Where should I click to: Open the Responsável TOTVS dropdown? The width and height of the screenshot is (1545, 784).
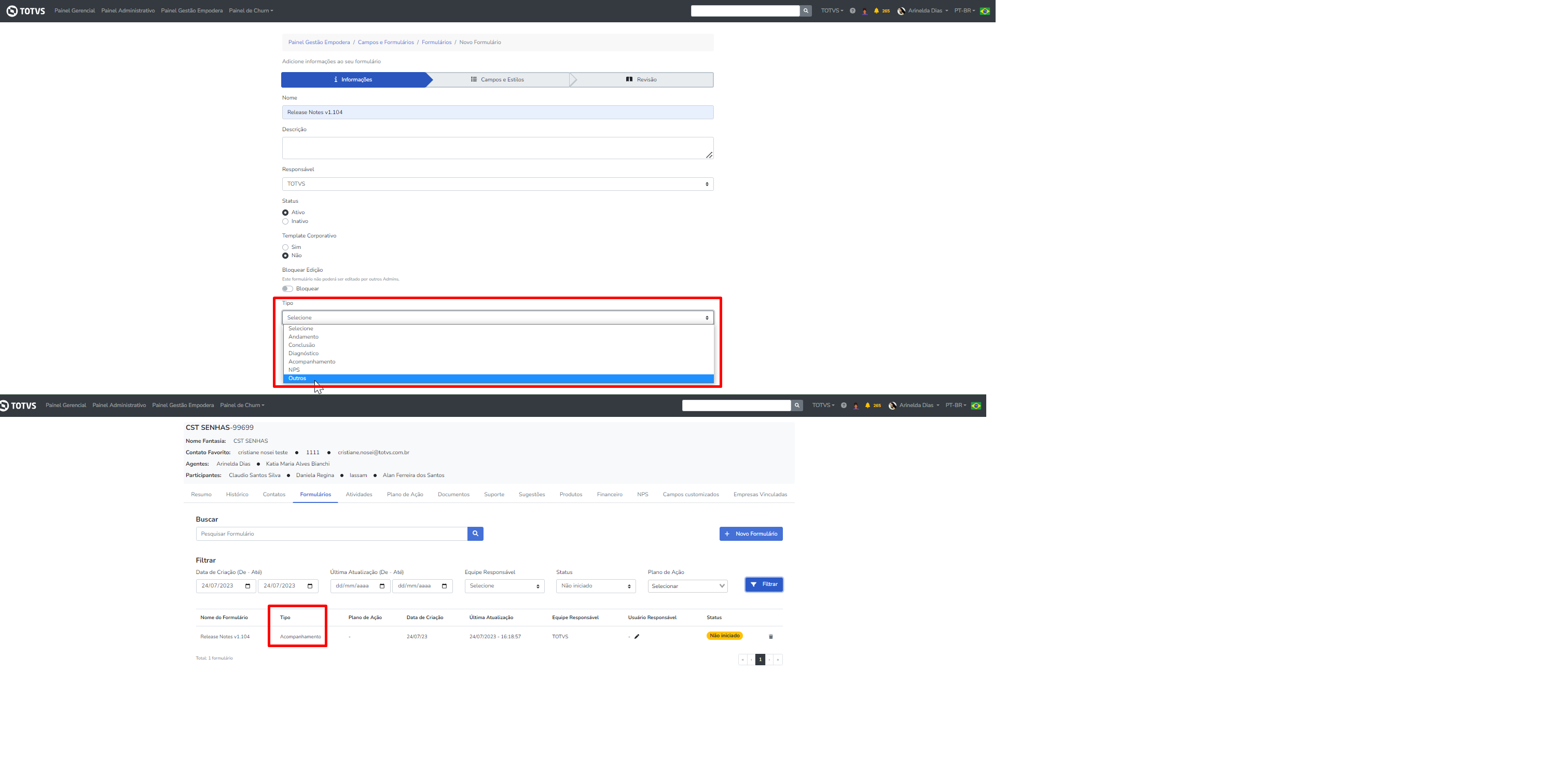[x=497, y=184]
